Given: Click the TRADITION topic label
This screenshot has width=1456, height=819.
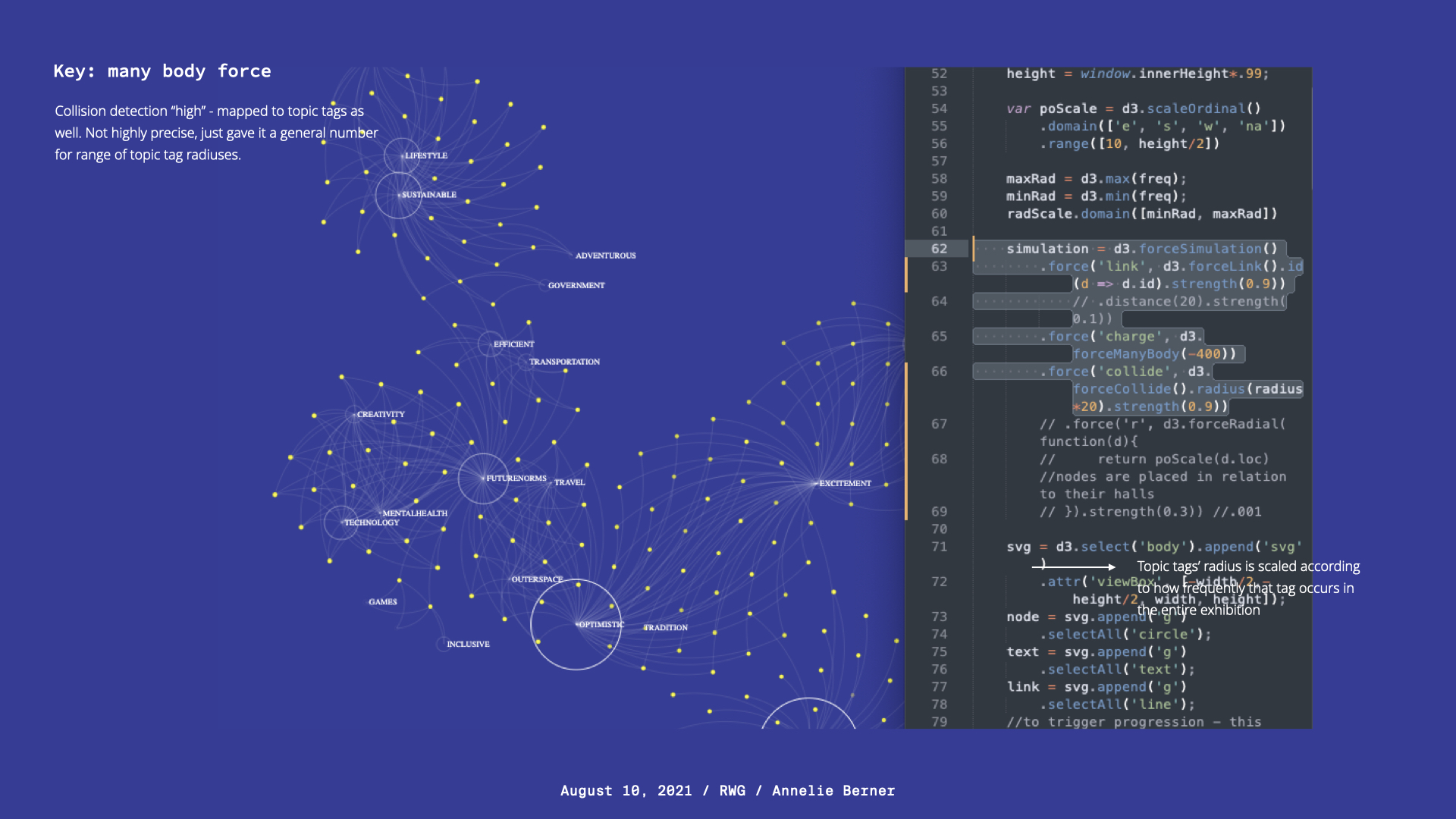Looking at the screenshot, I should (666, 627).
